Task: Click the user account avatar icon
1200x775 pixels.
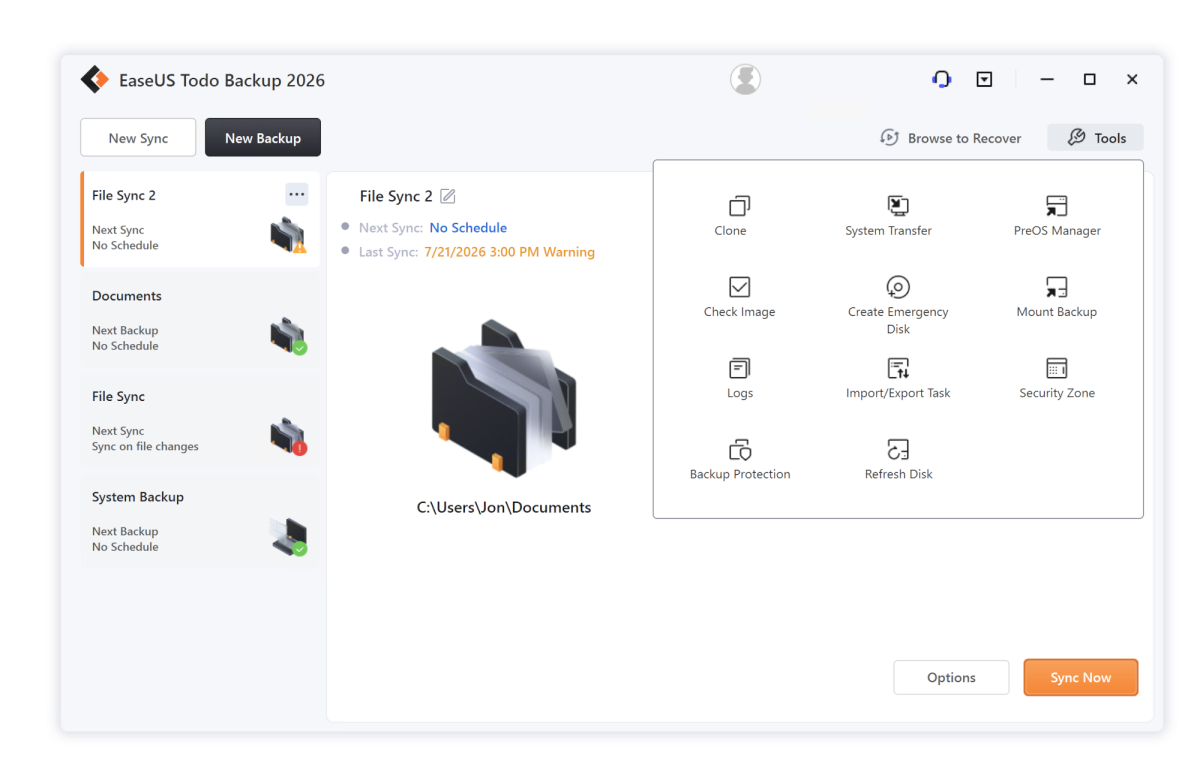Action: (745, 79)
